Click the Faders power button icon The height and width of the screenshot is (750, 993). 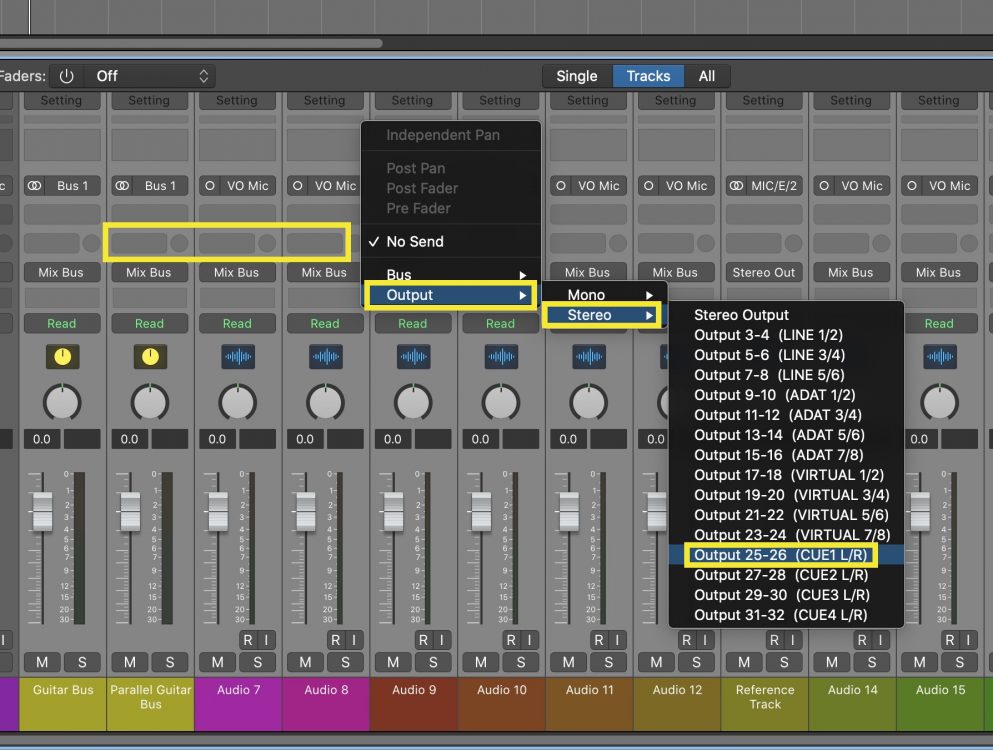67,76
